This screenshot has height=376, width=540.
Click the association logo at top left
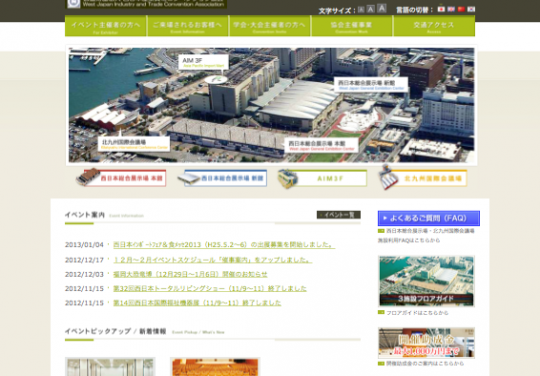146,4
